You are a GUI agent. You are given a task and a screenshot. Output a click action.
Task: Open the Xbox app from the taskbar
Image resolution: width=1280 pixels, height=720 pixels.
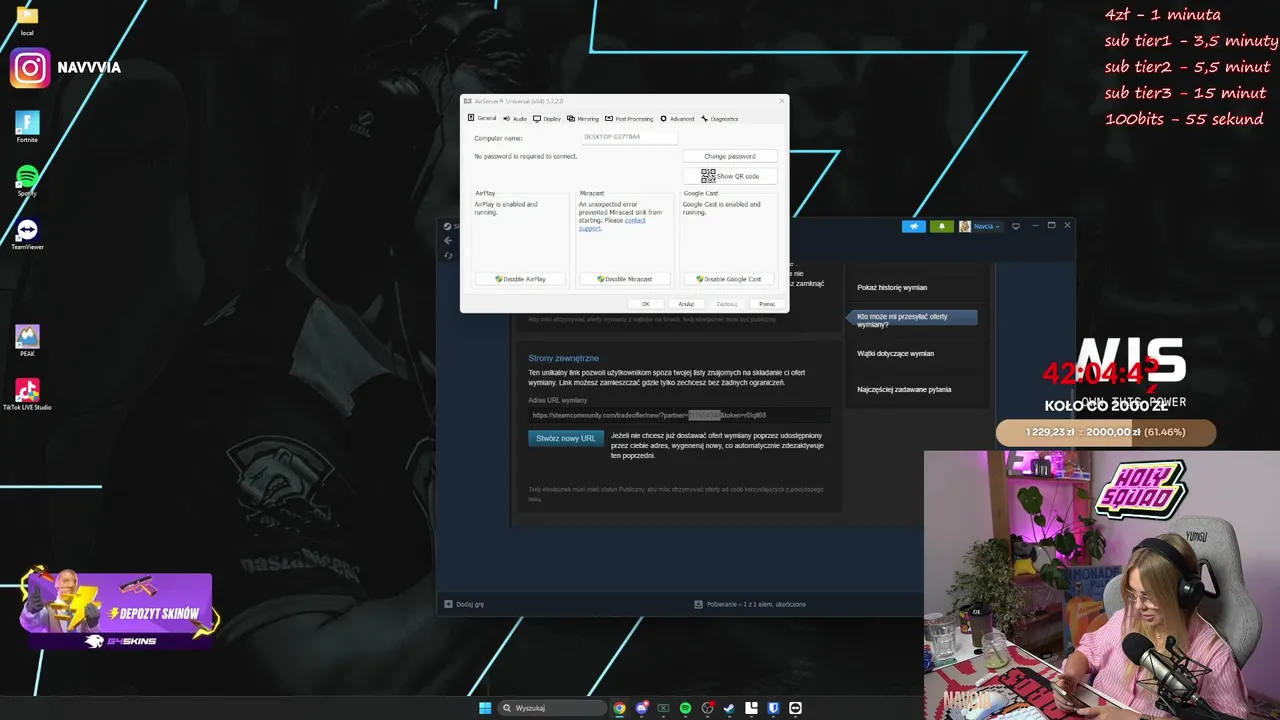click(663, 708)
